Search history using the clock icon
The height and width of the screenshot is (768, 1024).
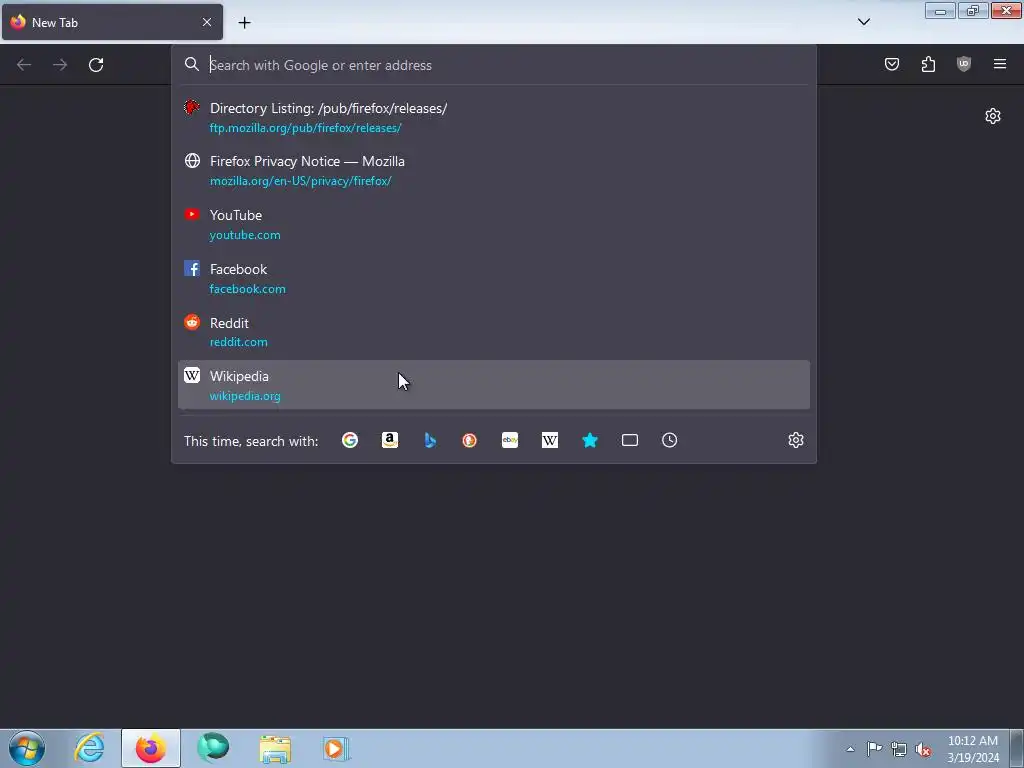[669, 440]
